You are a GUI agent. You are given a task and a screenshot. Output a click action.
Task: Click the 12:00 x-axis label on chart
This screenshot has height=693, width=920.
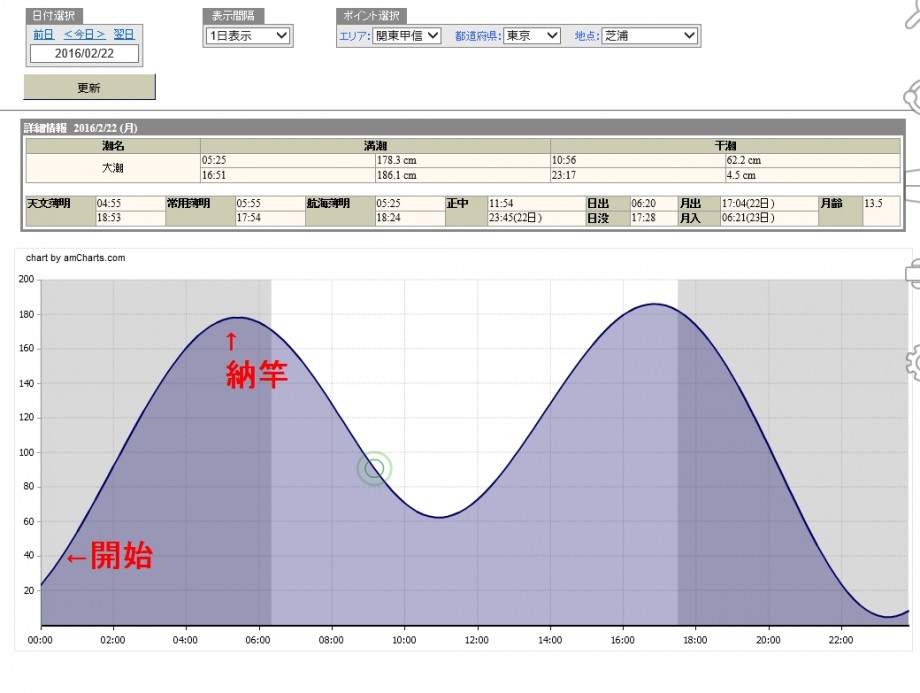pos(476,640)
